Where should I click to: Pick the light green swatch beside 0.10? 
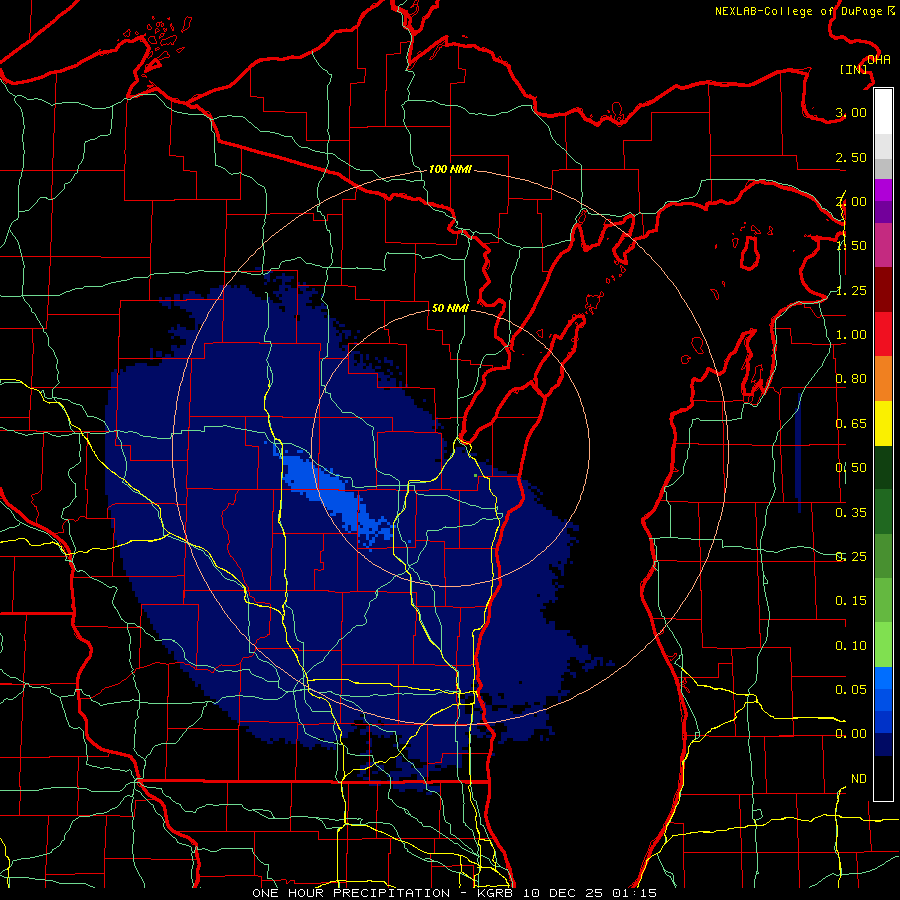pos(883,645)
